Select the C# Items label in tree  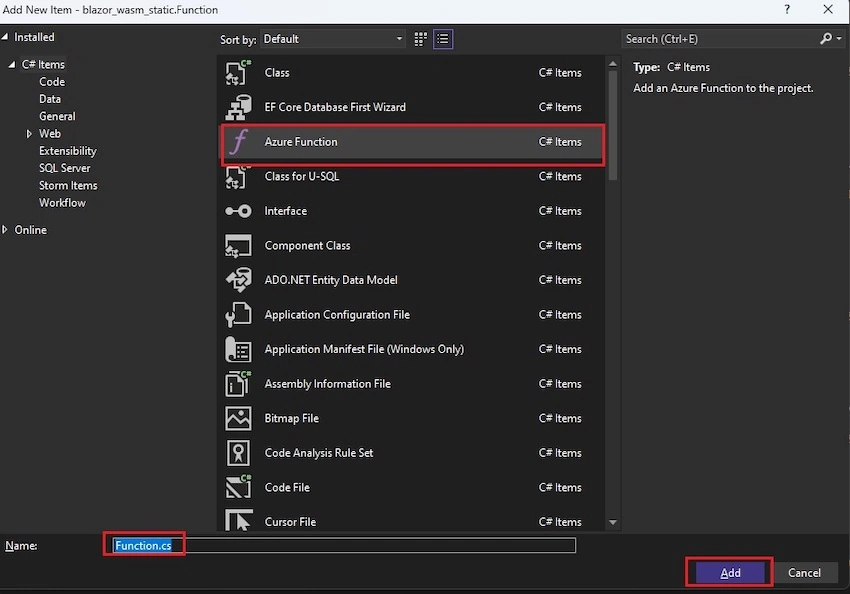click(43, 64)
